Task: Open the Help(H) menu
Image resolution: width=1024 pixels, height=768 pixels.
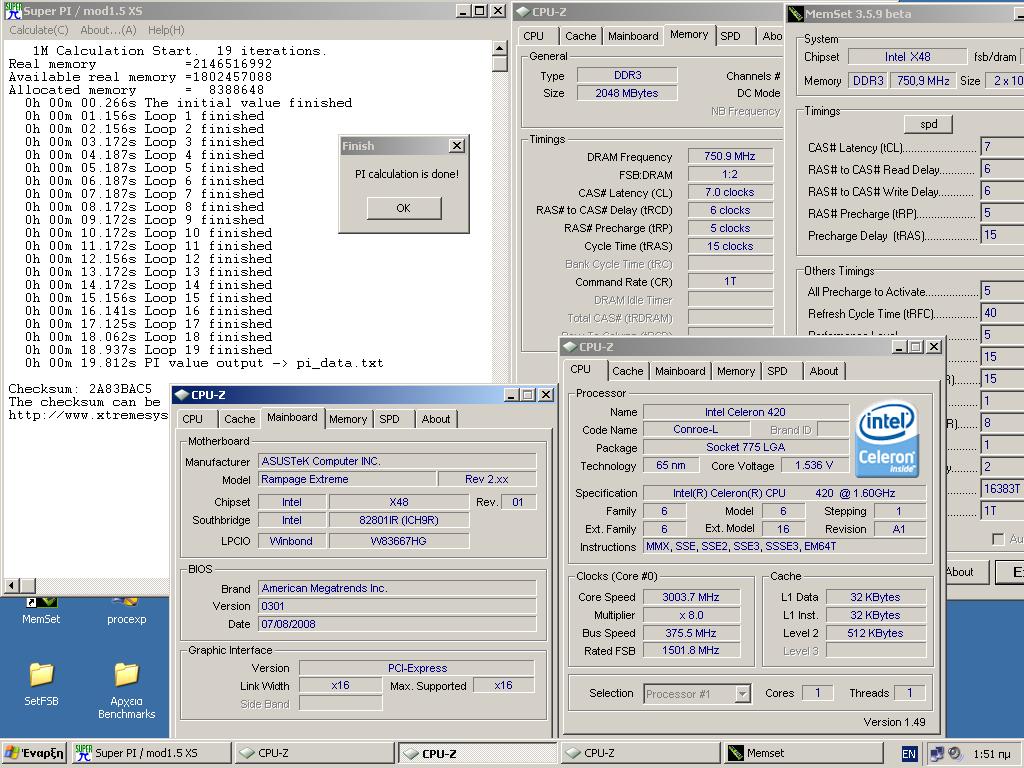Action: (166, 30)
